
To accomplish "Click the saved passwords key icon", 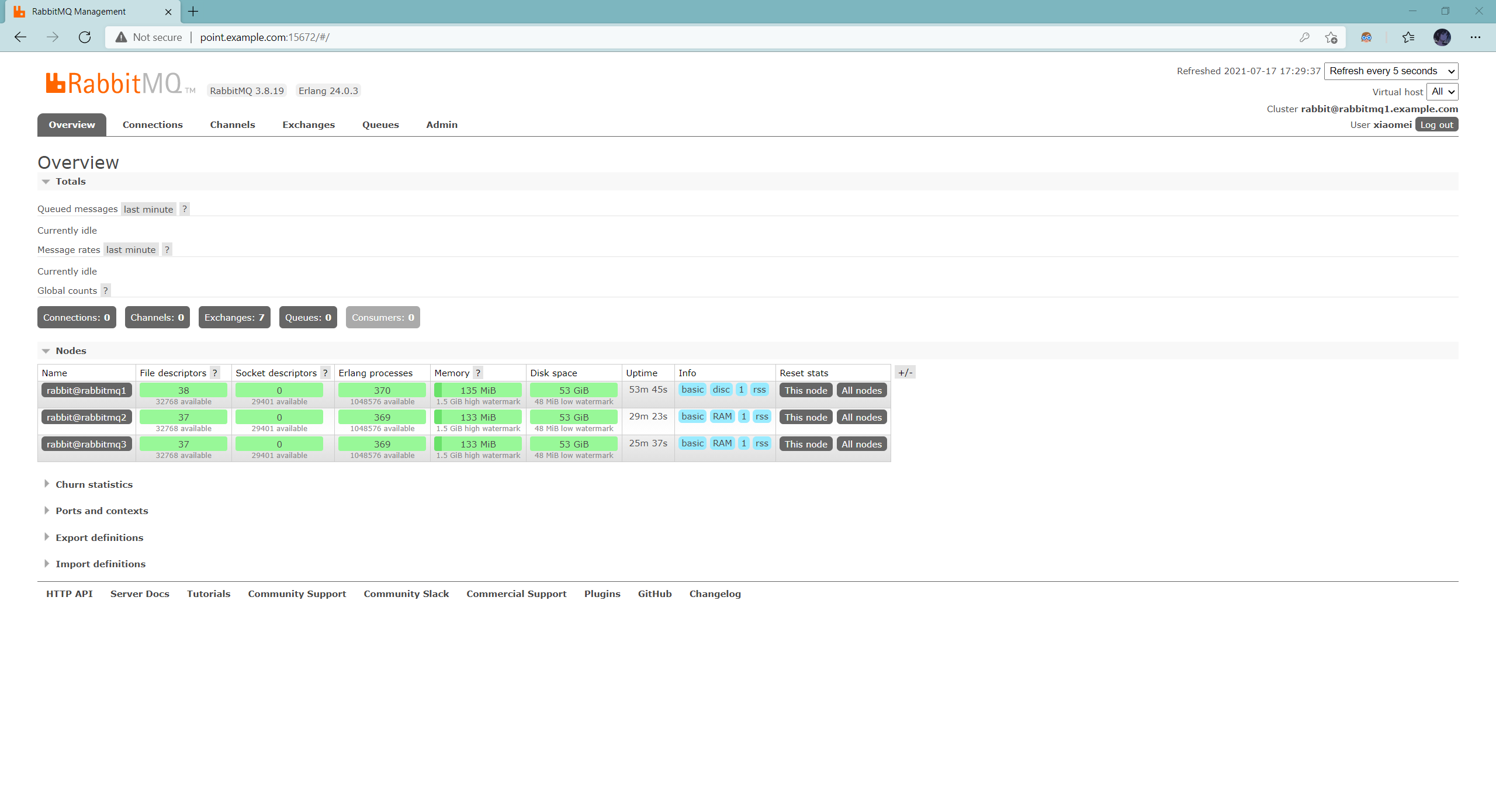I will [1304, 37].
